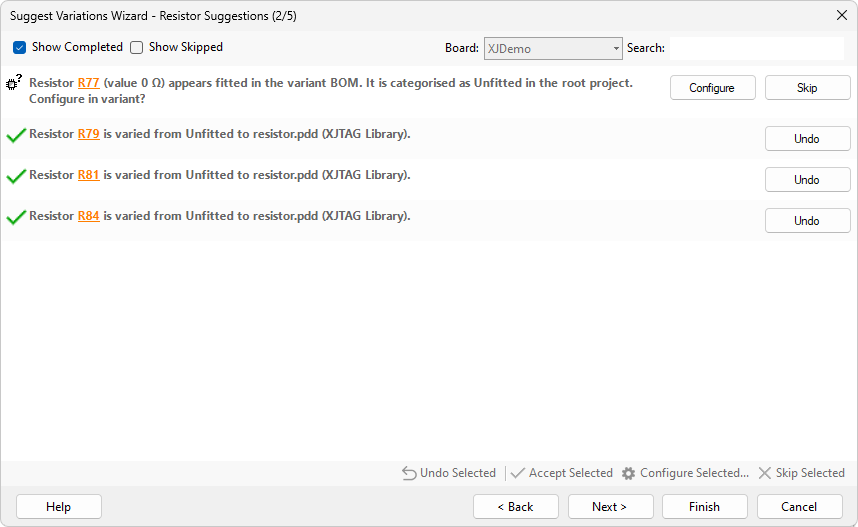
Task: Click the green checkmark next to R81
Action: [15, 176]
